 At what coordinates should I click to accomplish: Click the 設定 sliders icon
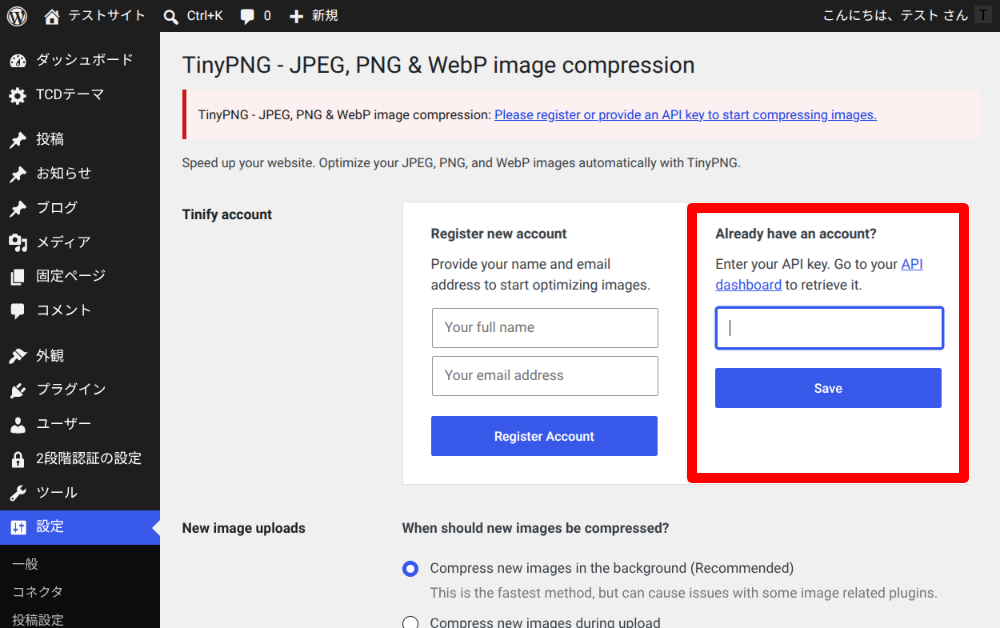18,527
